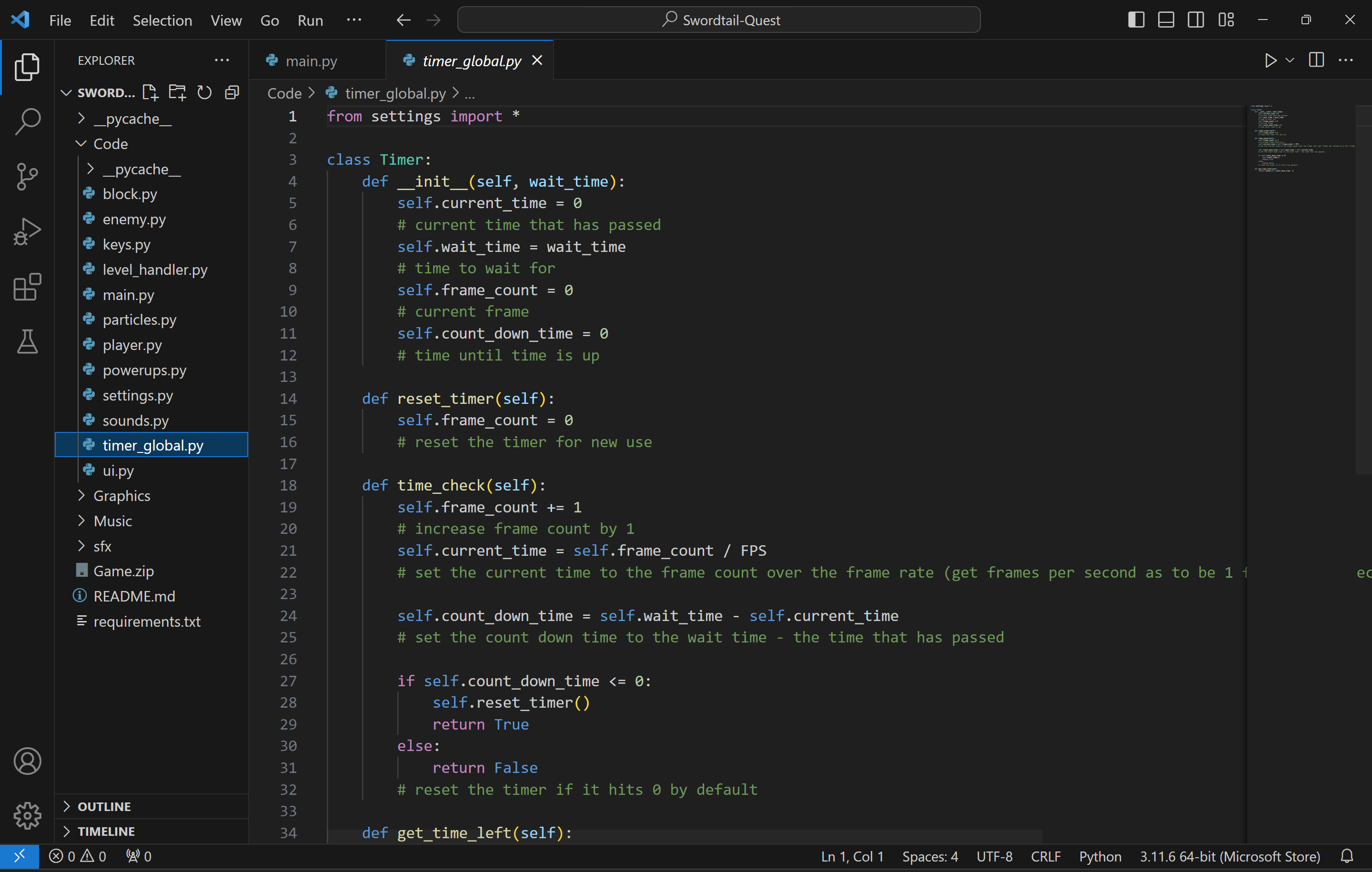1372x872 pixels.
Task: Open the Selection menu
Action: pyautogui.click(x=162, y=20)
